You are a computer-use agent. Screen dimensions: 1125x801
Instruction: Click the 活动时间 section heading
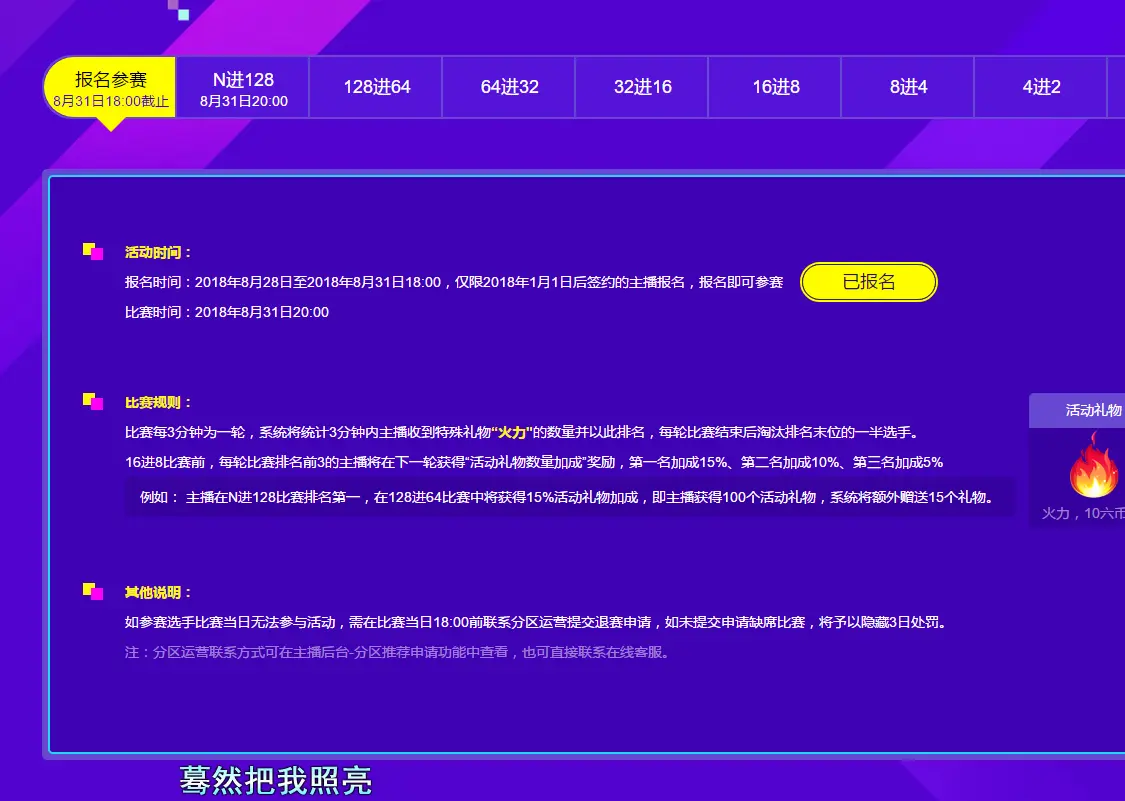point(158,253)
